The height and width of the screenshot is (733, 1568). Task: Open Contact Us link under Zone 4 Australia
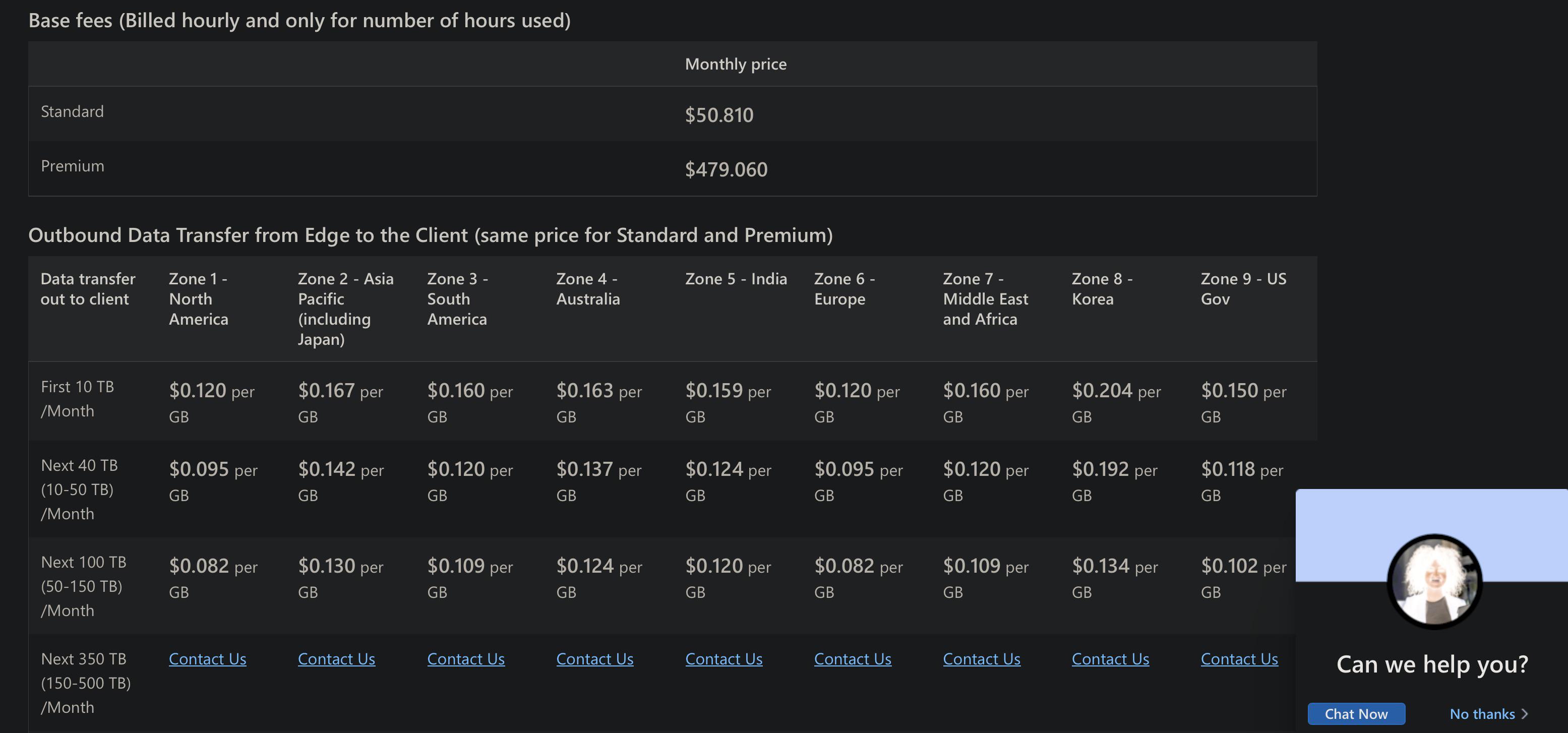595,659
